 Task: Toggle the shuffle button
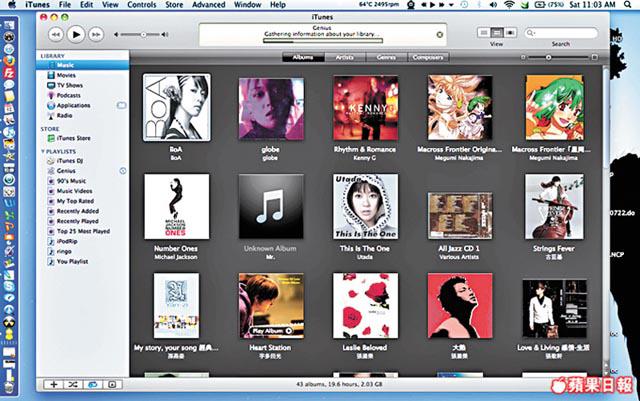click(73, 384)
